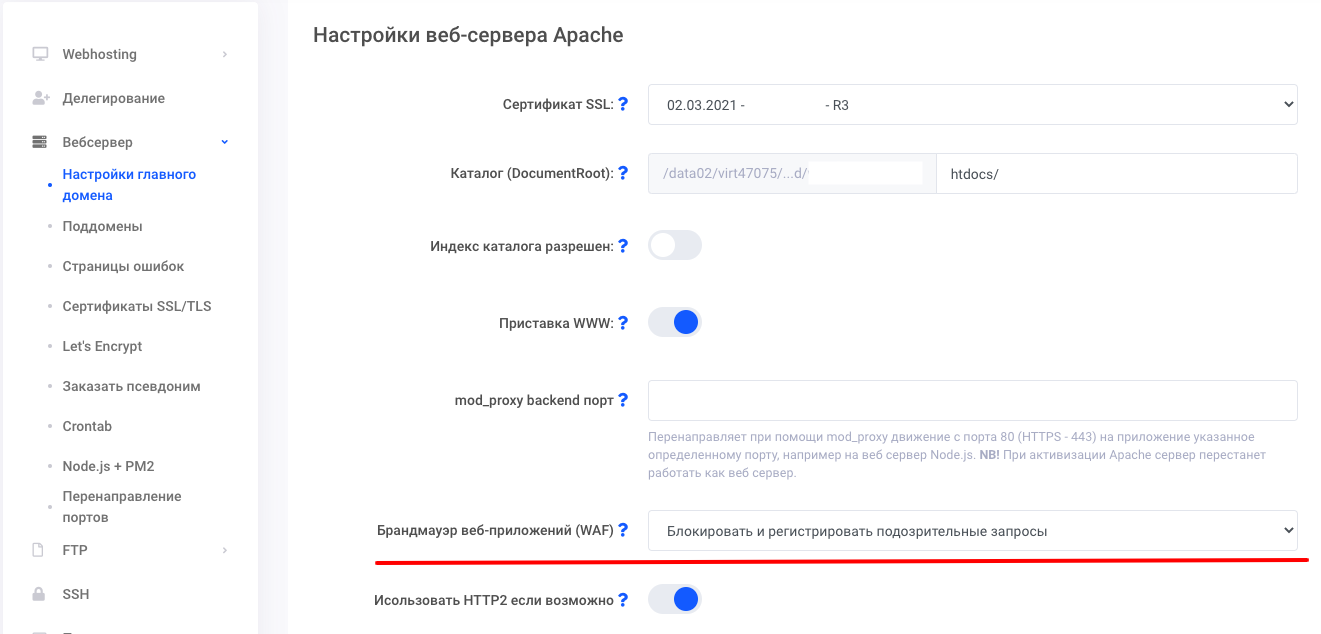Show help for Брандмауэр веб-приложений (WAF)
This screenshot has height=634, width=1321.
623,530
